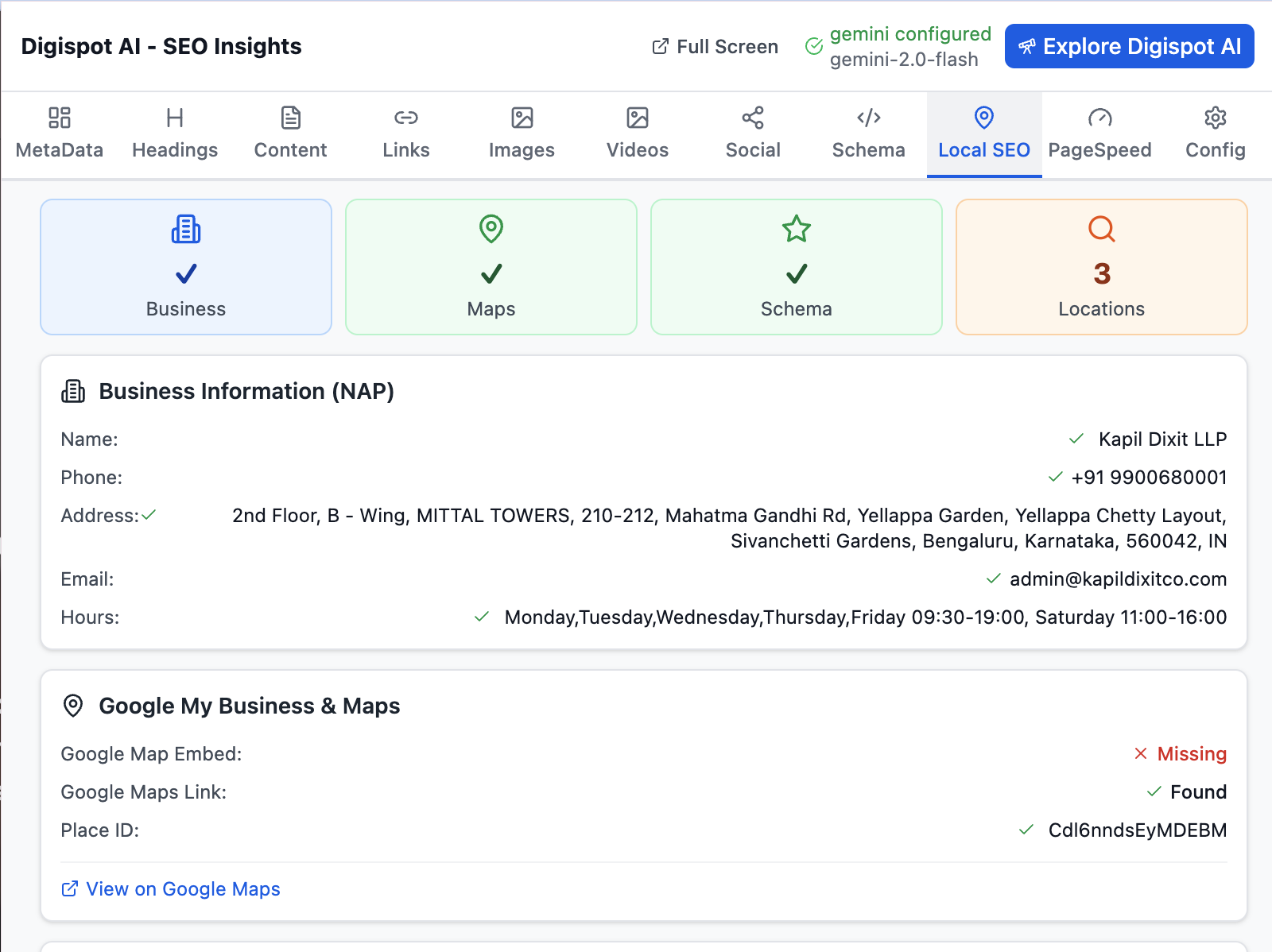This screenshot has width=1272, height=952.
Task: Select the Business summary card
Action: click(185, 267)
